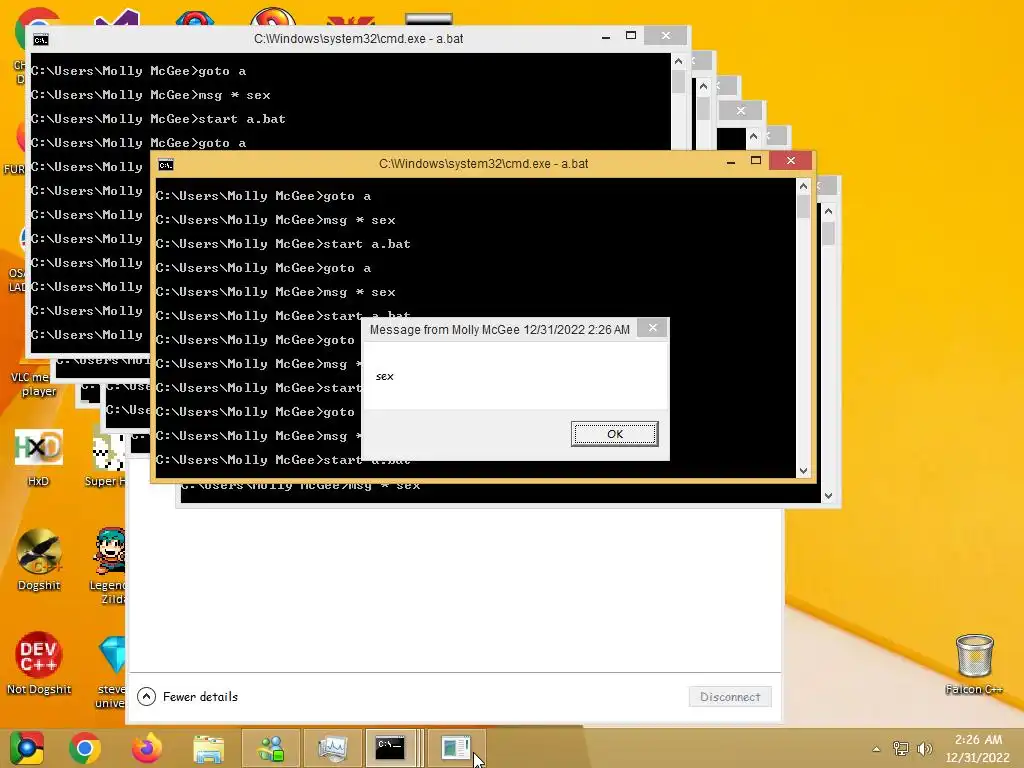
Task: Click 'start a.bat' line in back-left cmd
Action: (x=158, y=119)
